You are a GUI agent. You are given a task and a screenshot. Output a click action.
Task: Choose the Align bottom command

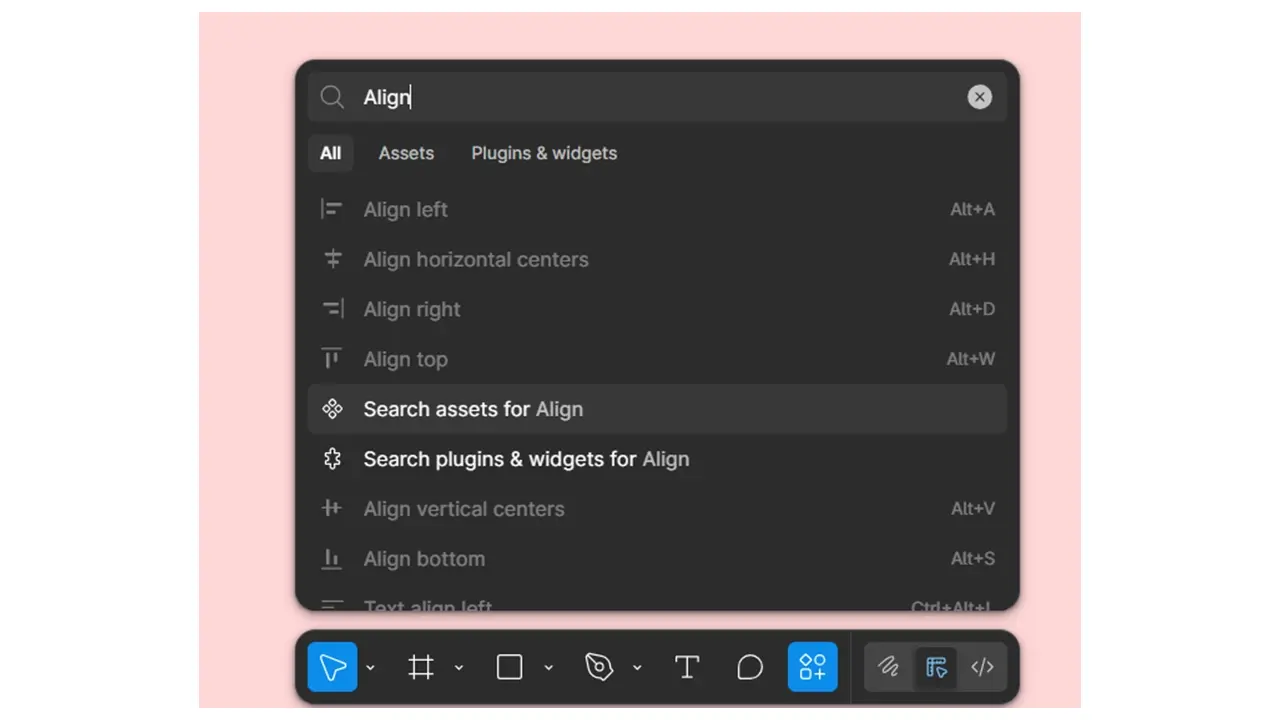(657, 559)
